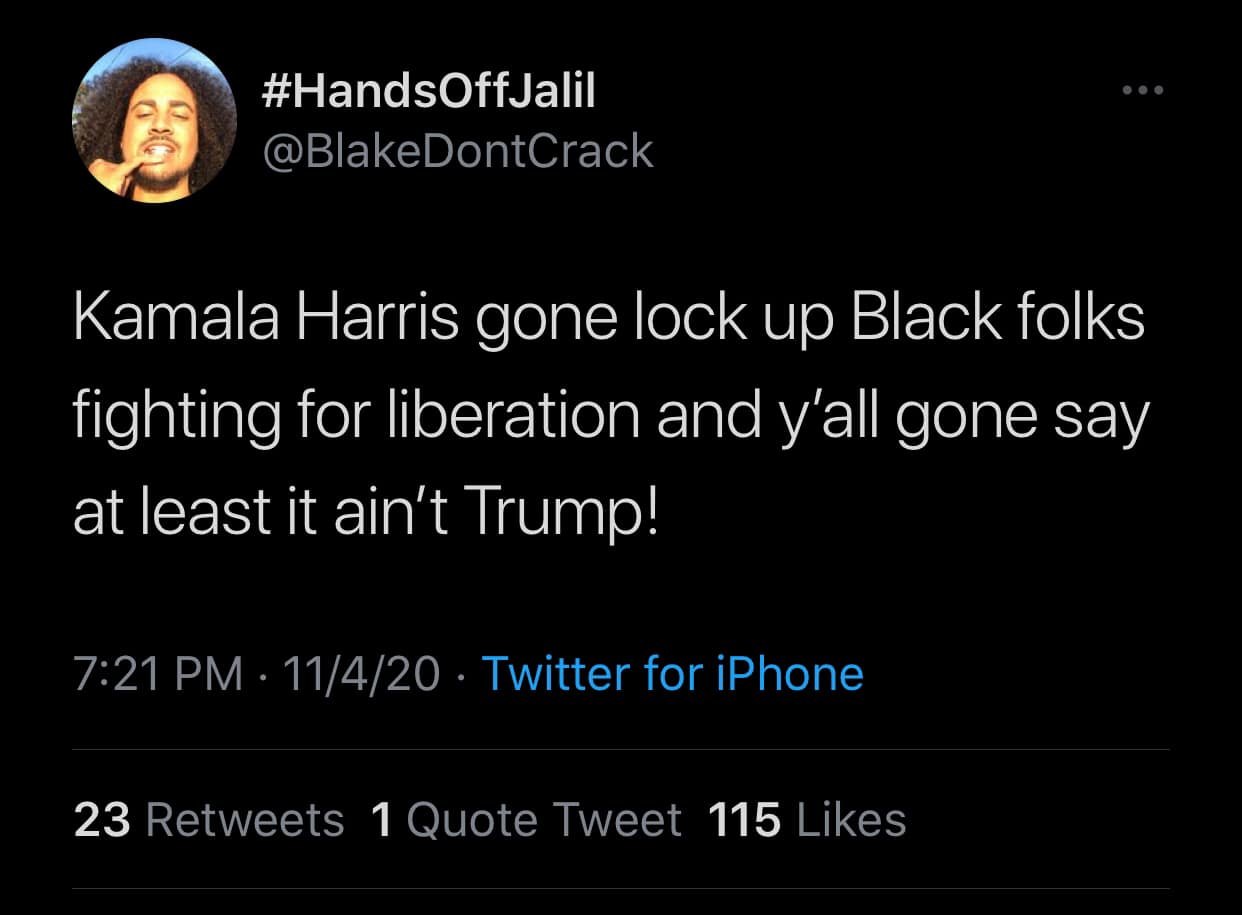The width and height of the screenshot is (1242, 915).
Task: Click the word "fighting" in the tweet
Action: (177, 414)
